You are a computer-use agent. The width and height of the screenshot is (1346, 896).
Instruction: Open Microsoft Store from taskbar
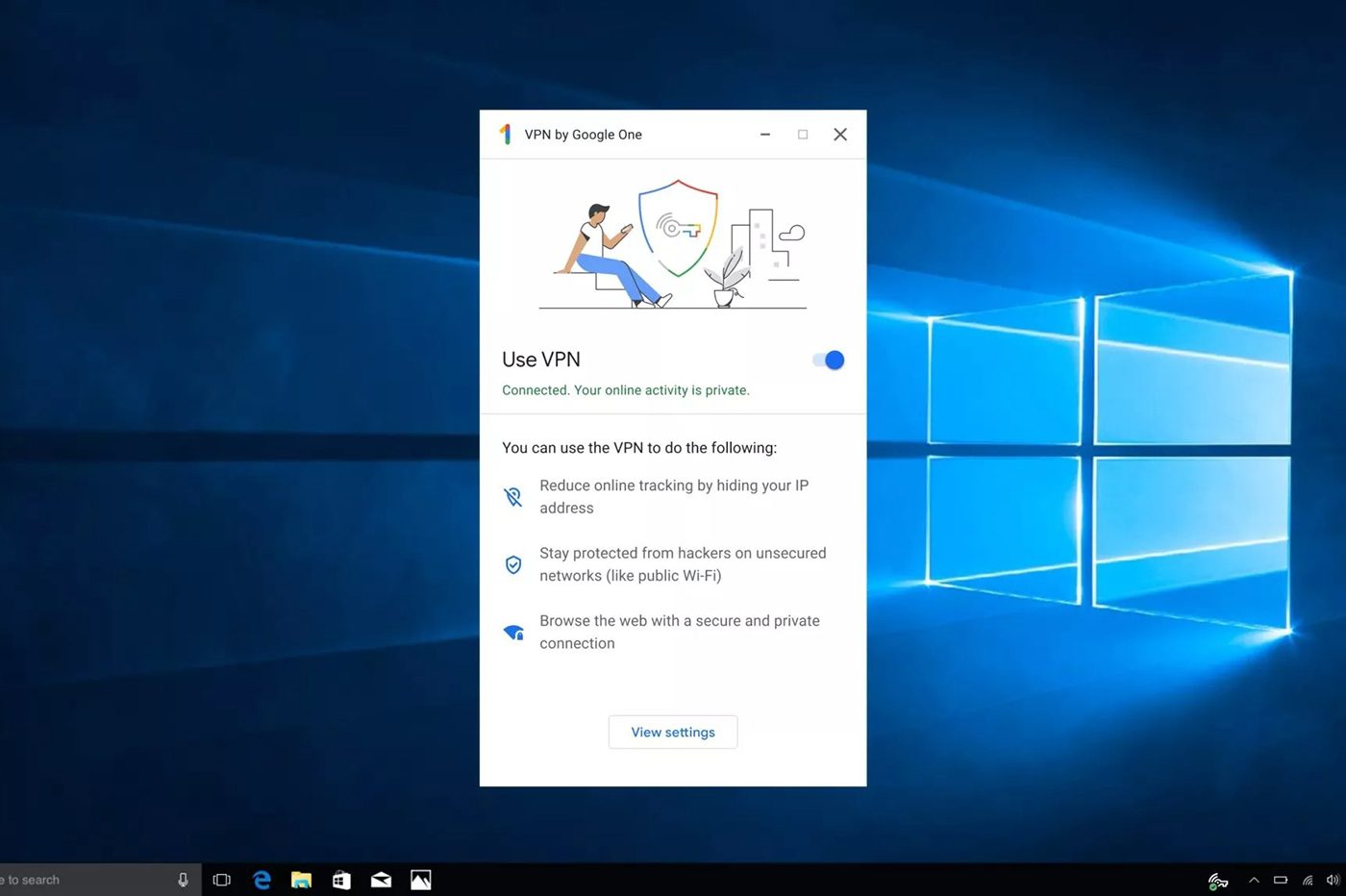pyautogui.click(x=341, y=880)
